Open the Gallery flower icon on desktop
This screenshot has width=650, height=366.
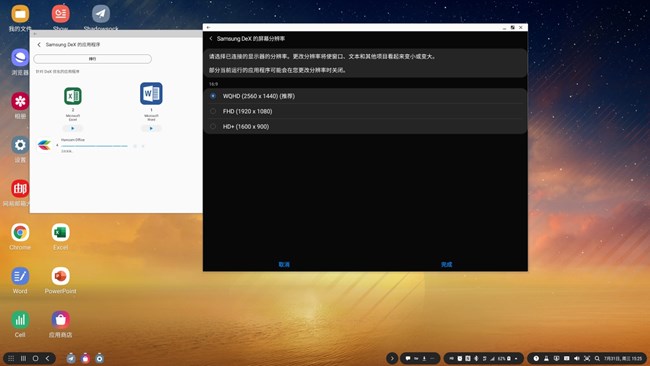(x=20, y=102)
